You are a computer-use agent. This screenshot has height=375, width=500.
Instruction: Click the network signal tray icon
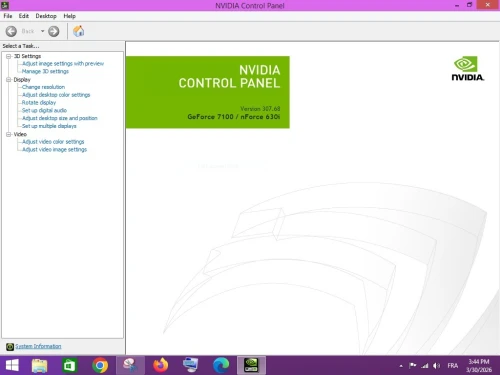[424, 366]
